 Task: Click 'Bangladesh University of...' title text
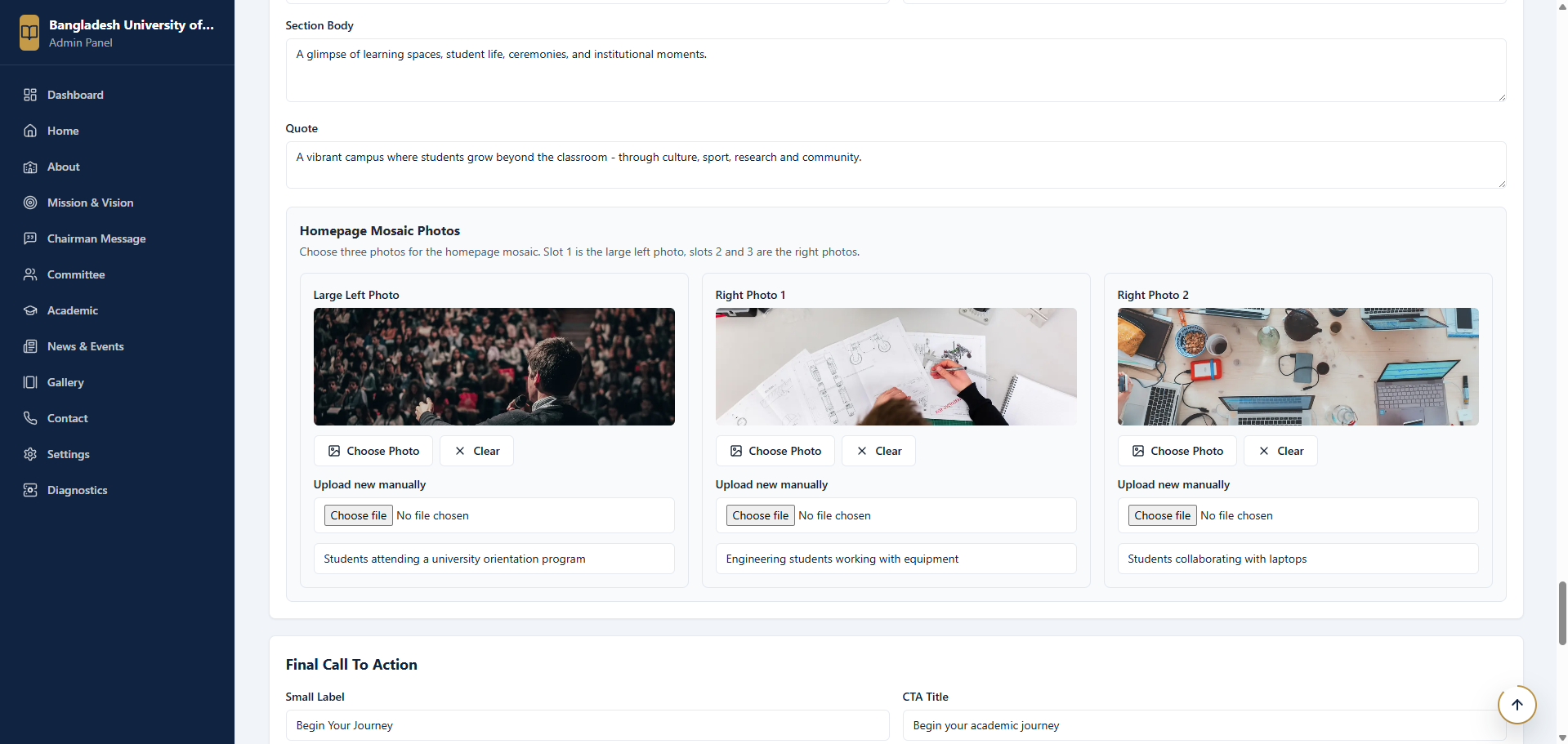point(131,25)
